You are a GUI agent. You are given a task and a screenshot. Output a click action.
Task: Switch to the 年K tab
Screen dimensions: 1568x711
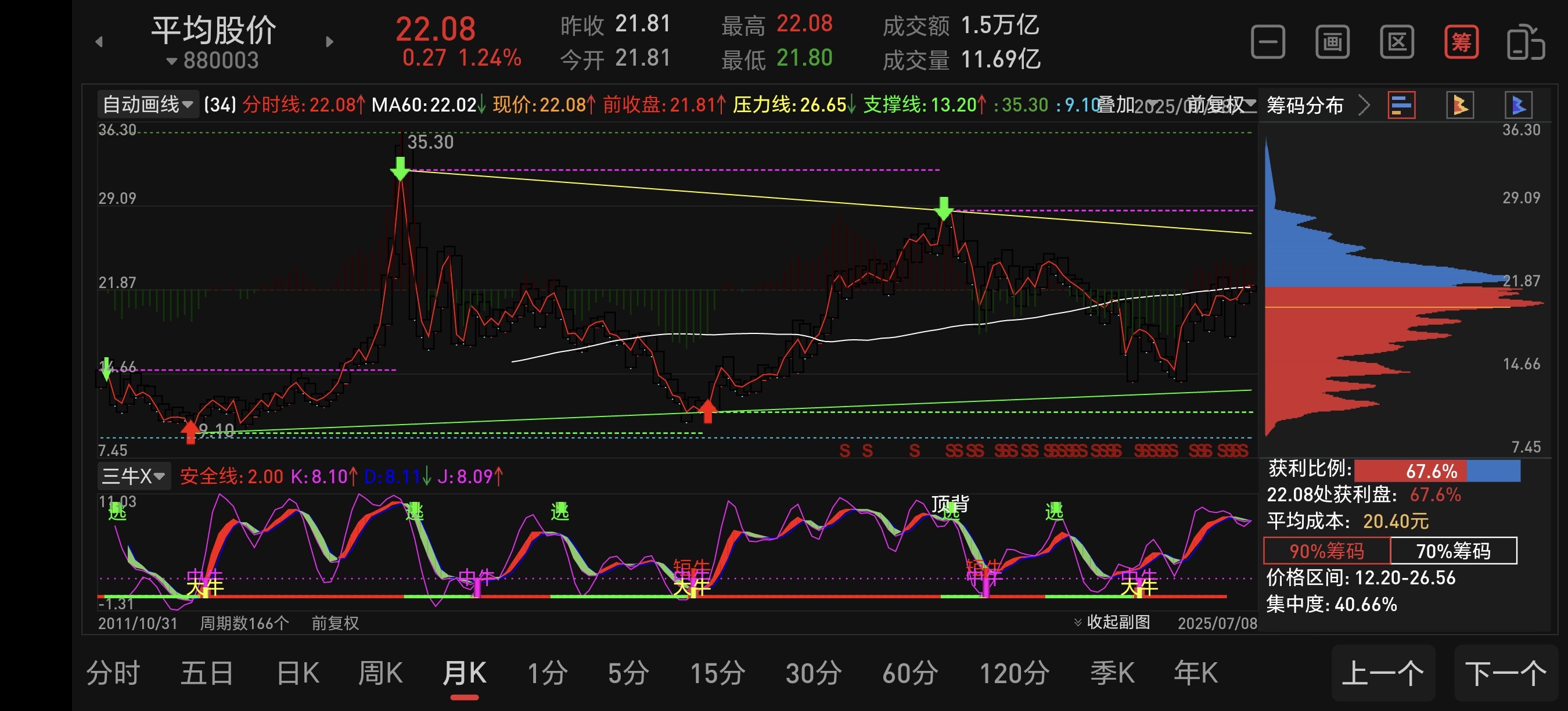tap(1196, 673)
